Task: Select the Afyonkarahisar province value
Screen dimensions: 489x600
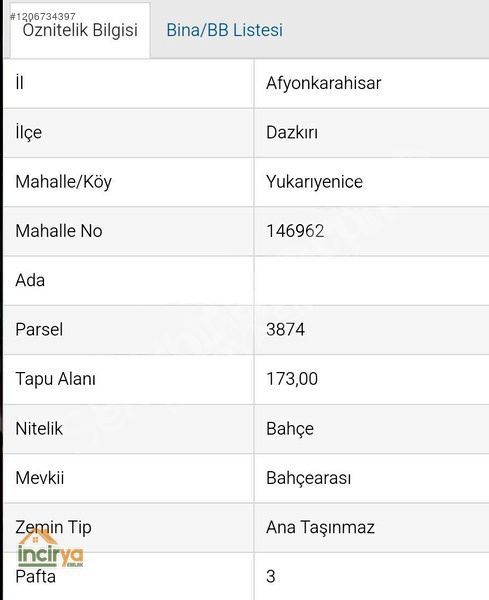Action: (324, 83)
